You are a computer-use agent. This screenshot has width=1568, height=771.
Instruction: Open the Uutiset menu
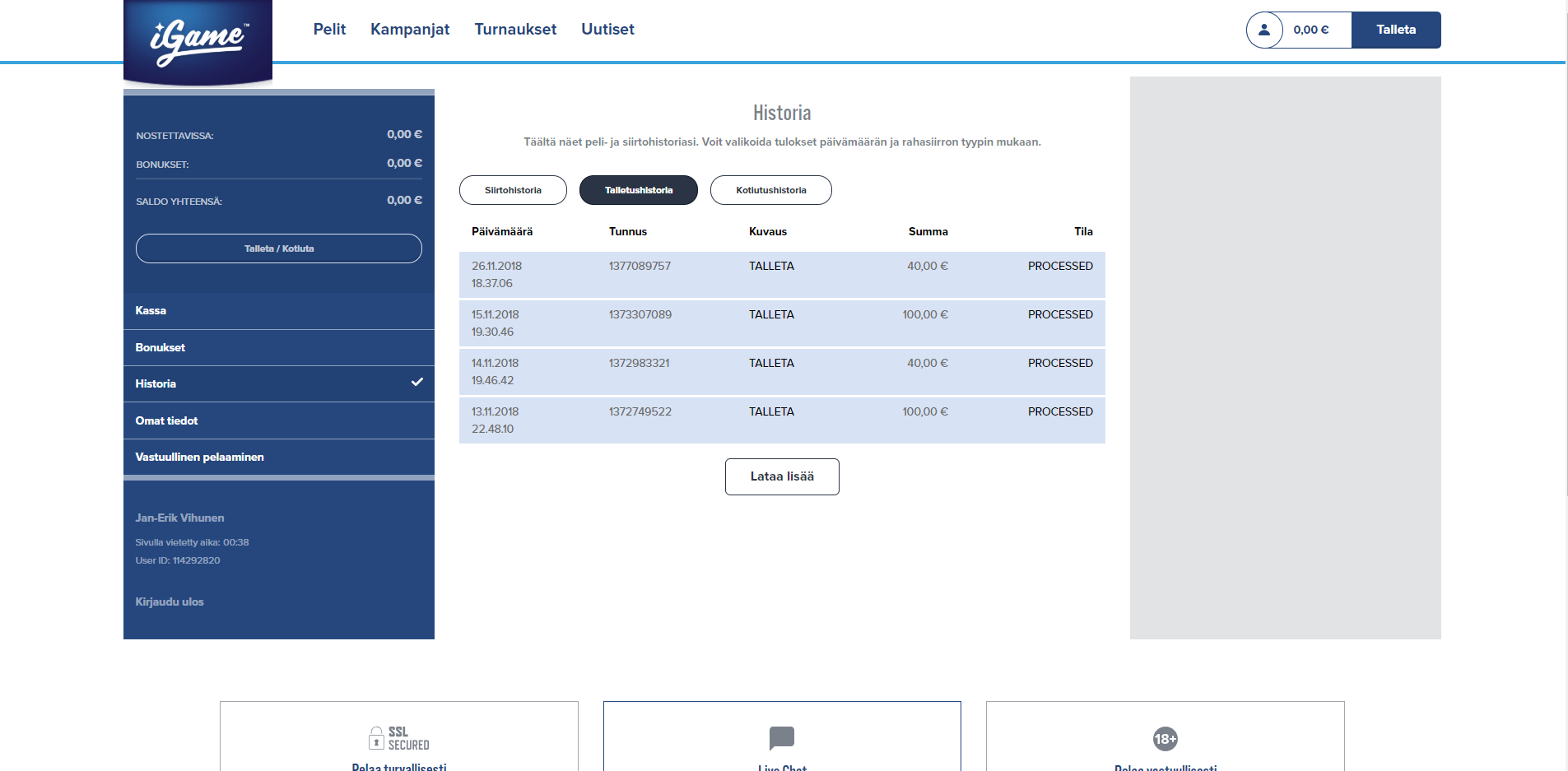click(x=607, y=29)
